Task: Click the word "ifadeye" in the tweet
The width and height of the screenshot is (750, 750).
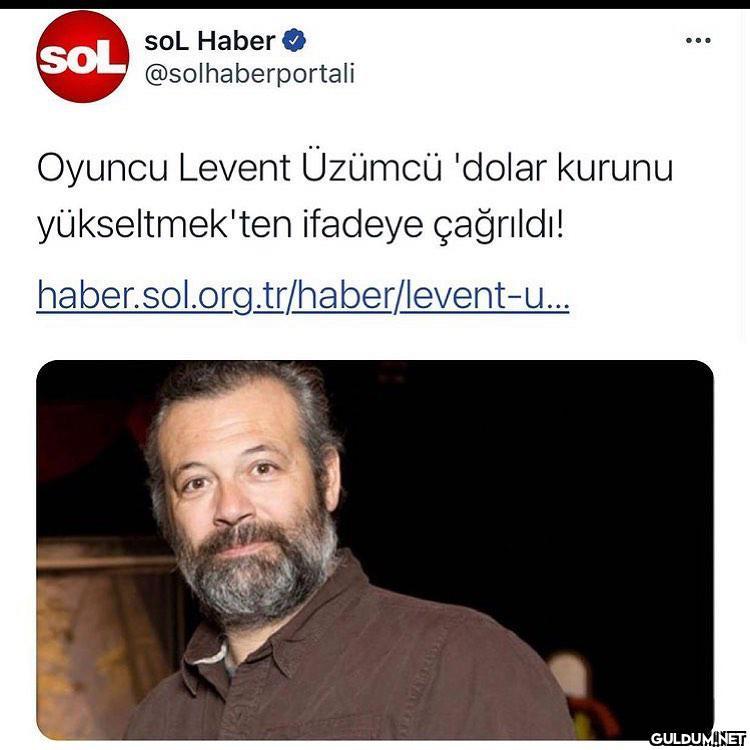Action: 363,225
